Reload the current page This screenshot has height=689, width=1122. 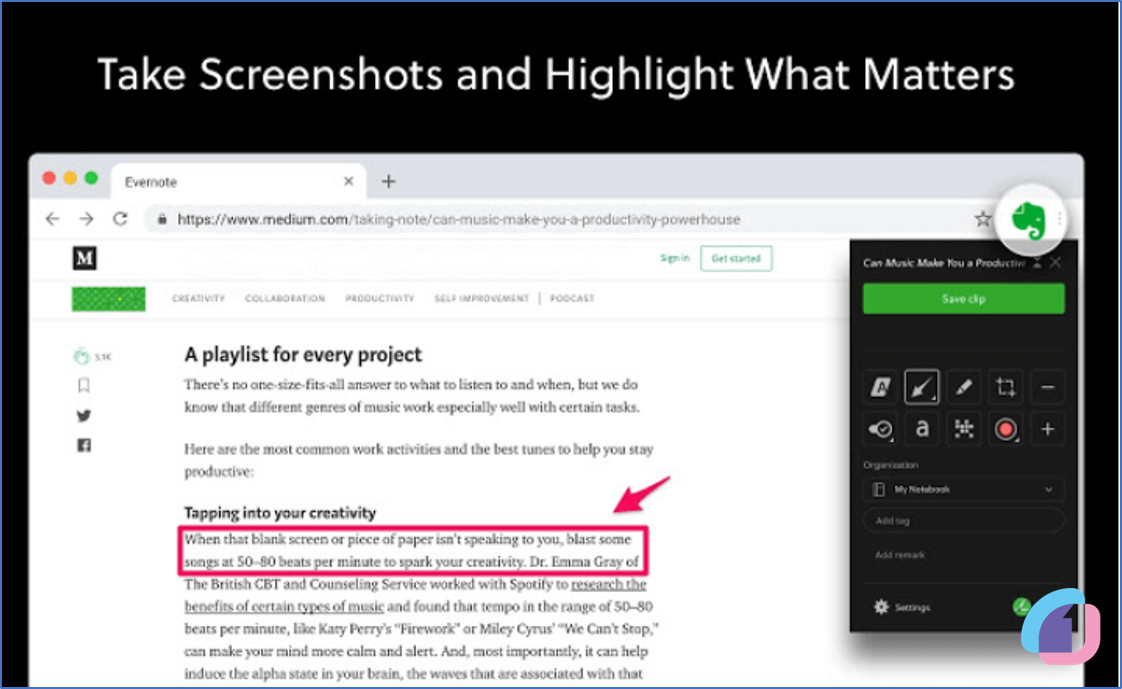point(120,219)
